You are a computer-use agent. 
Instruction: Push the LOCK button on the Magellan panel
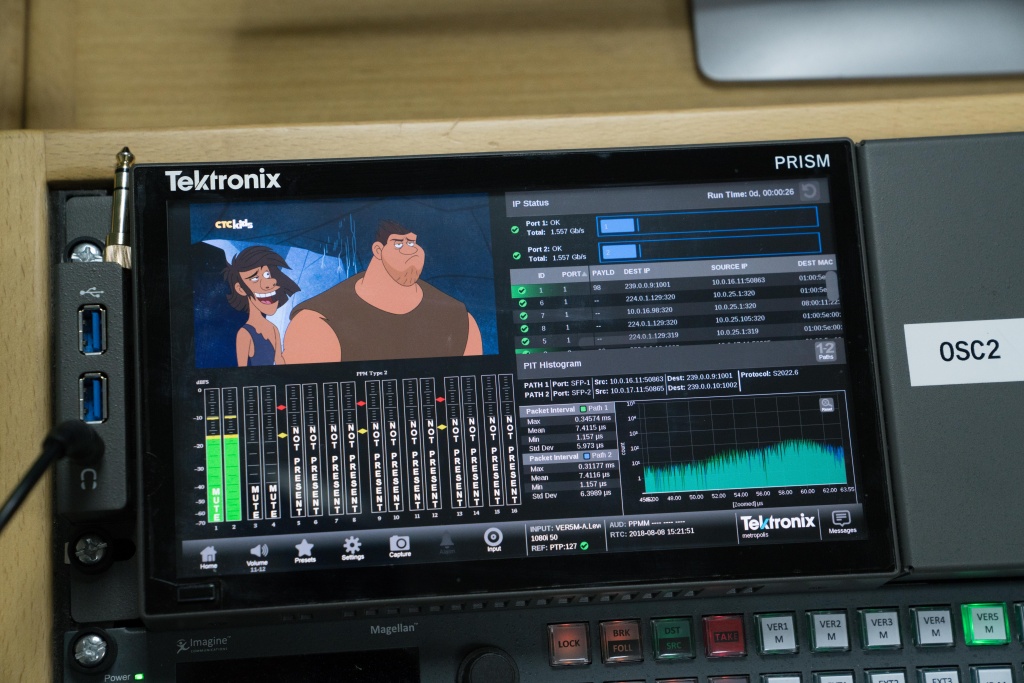(x=568, y=643)
